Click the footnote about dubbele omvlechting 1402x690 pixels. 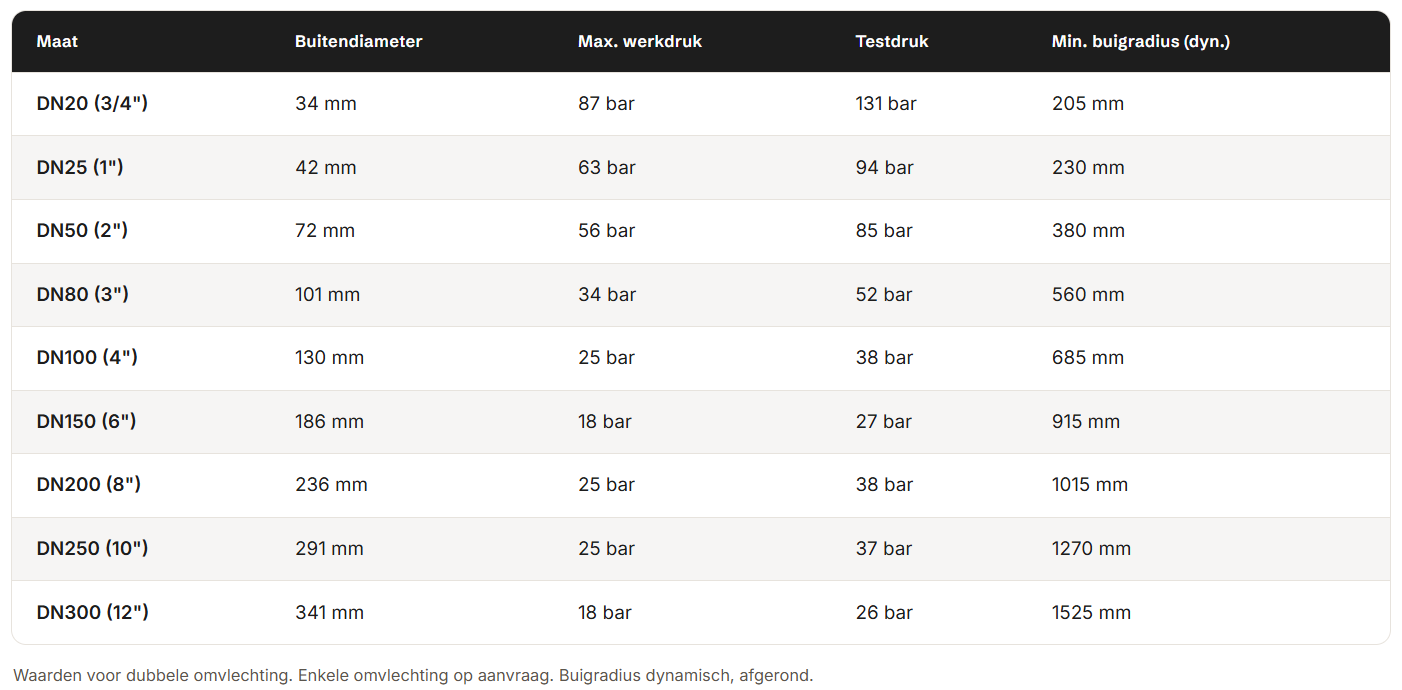coord(413,675)
